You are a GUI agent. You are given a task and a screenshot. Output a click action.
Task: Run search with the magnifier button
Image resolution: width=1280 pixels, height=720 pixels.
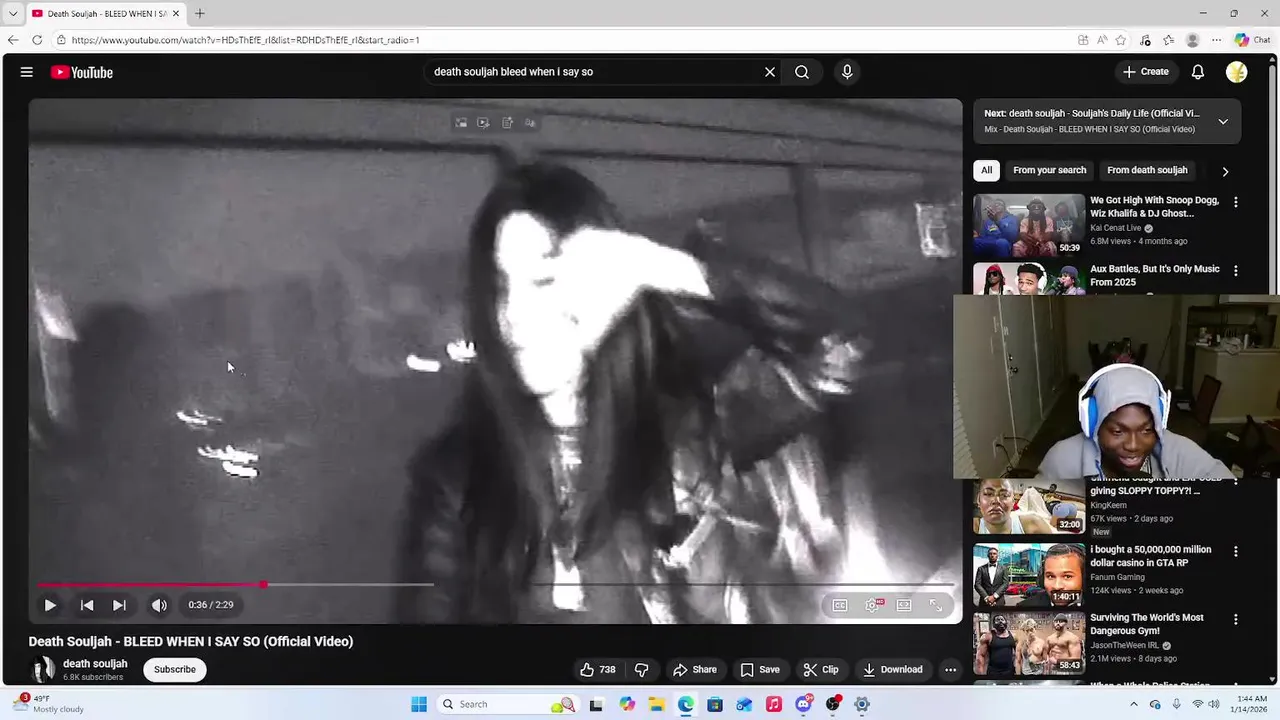[x=802, y=72]
